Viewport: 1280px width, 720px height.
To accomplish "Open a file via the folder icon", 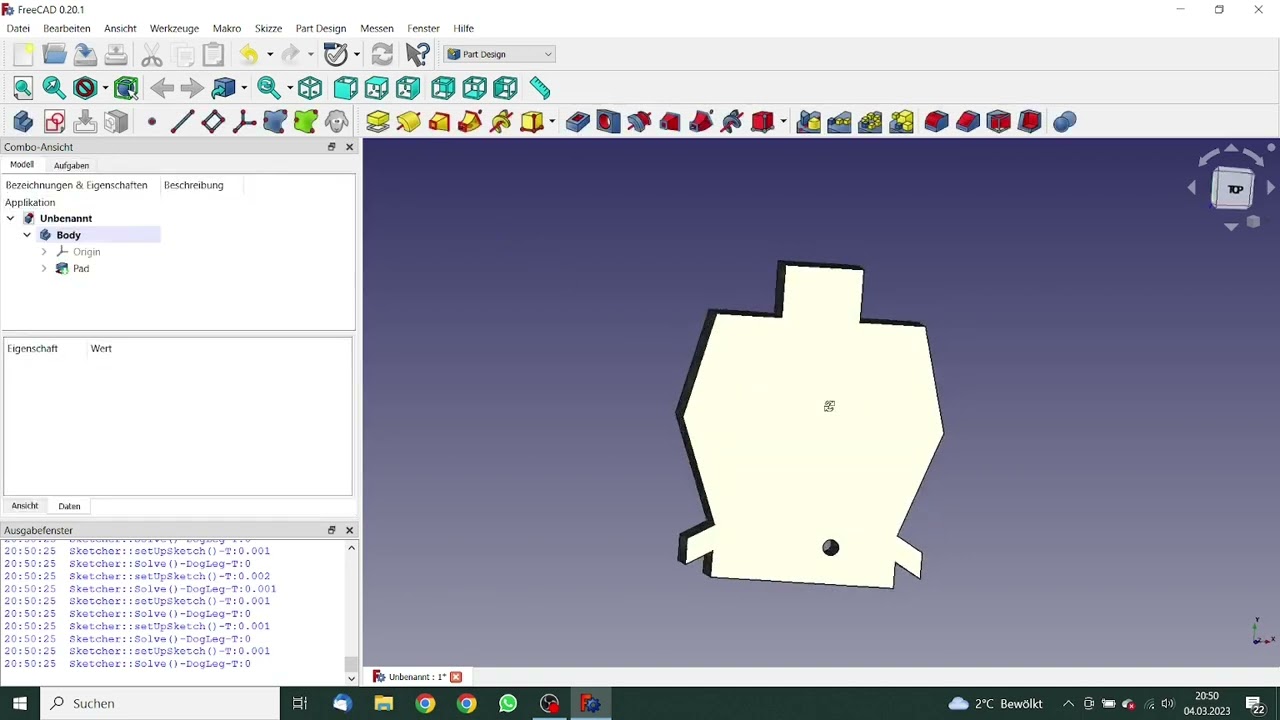I will 54,54.
